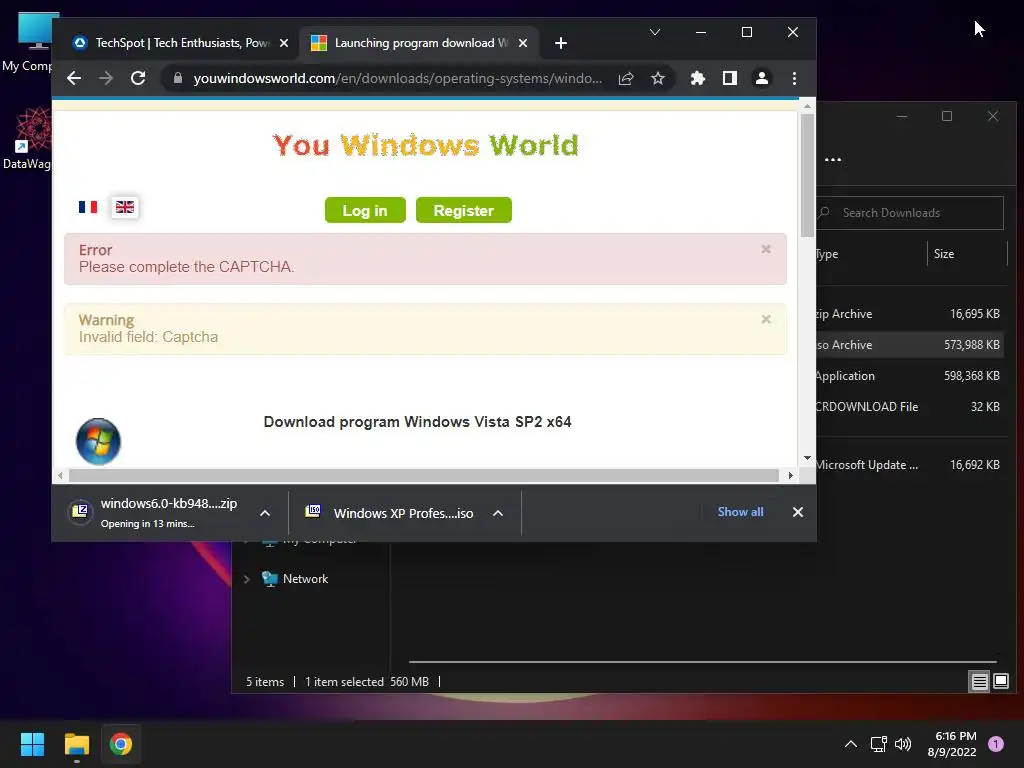The width and height of the screenshot is (1024, 768).
Task: Click Search Downloads box in File Explorer
Action: (910, 213)
